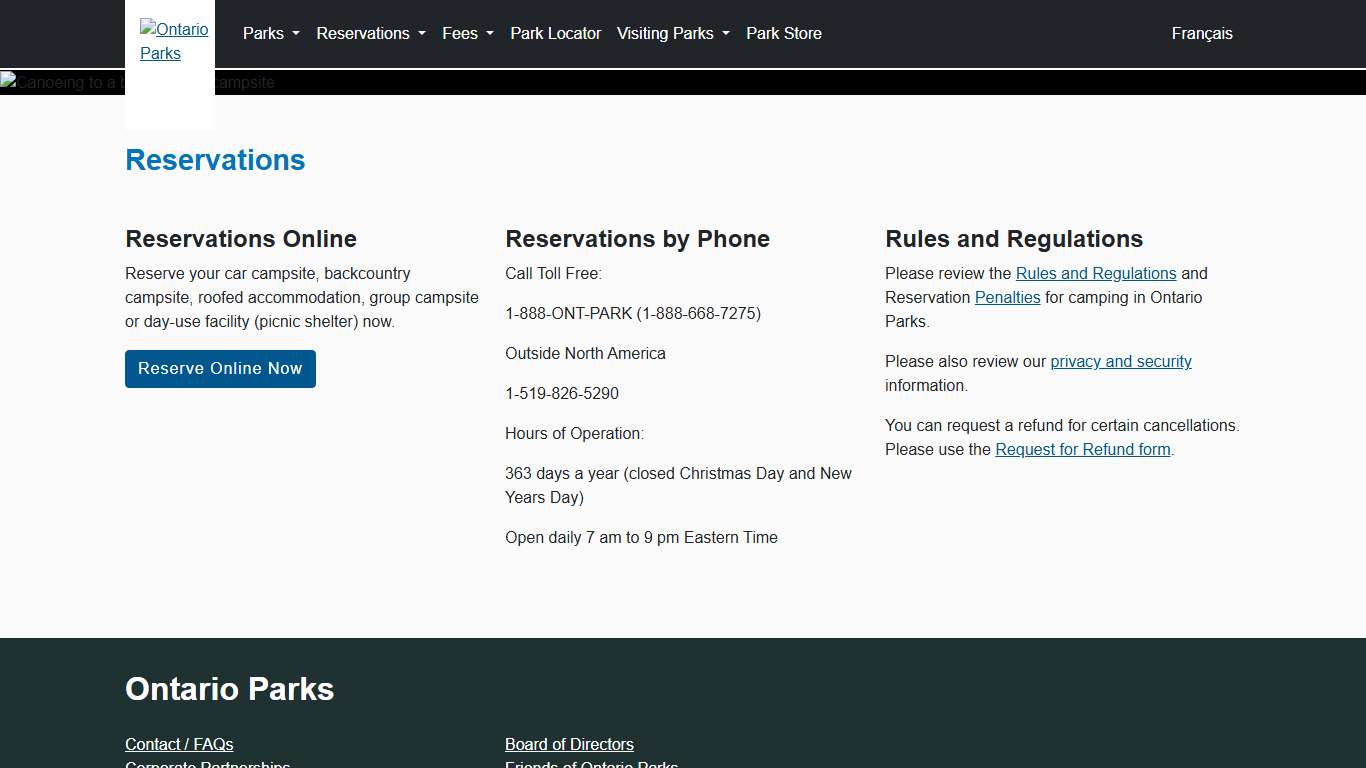This screenshot has width=1366, height=768.
Task: View the Friends of Ontario Parks link
Action: pyautogui.click(x=591, y=765)
